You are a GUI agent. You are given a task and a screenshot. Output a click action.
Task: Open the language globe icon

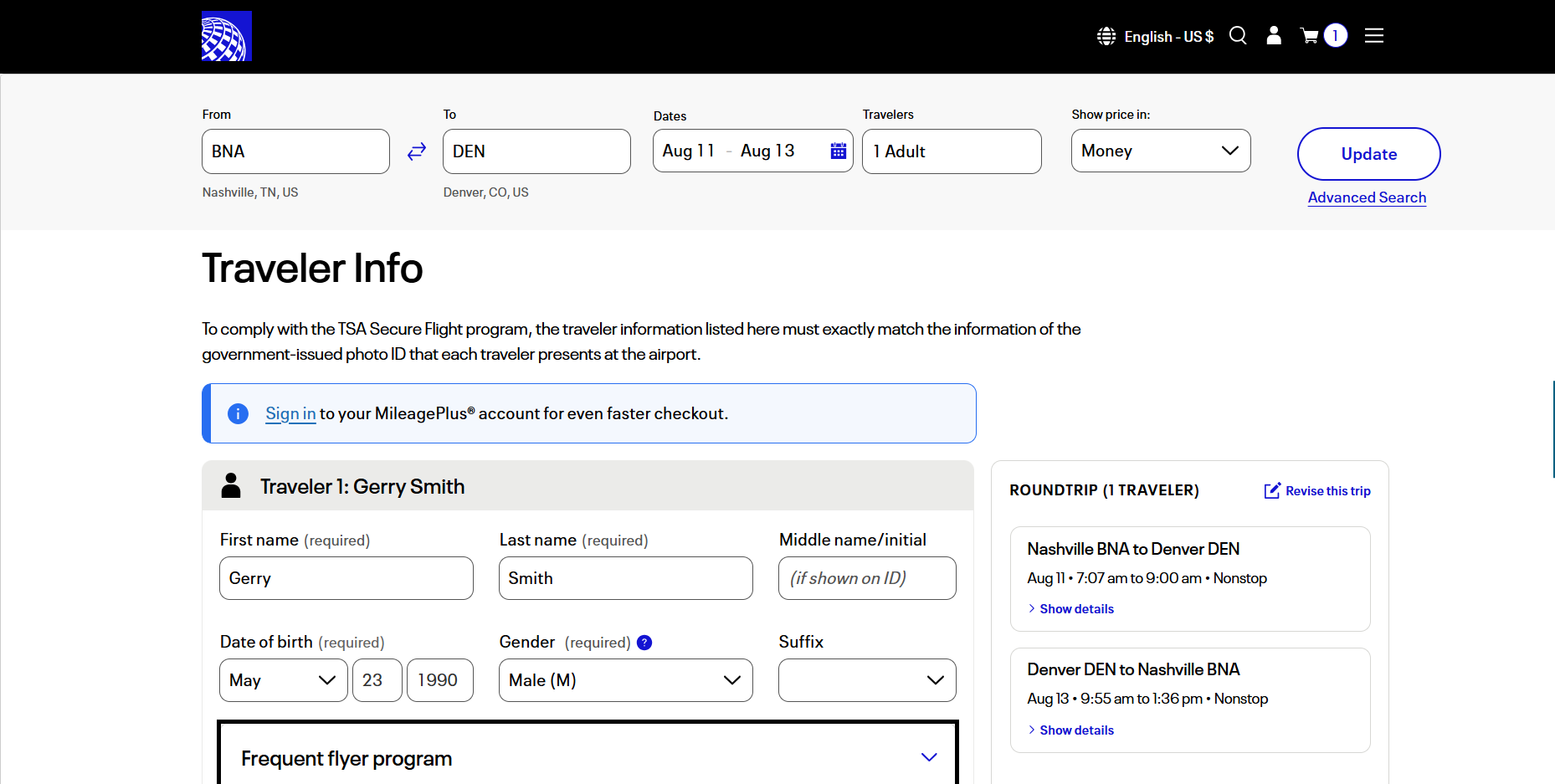point(1106,36)
